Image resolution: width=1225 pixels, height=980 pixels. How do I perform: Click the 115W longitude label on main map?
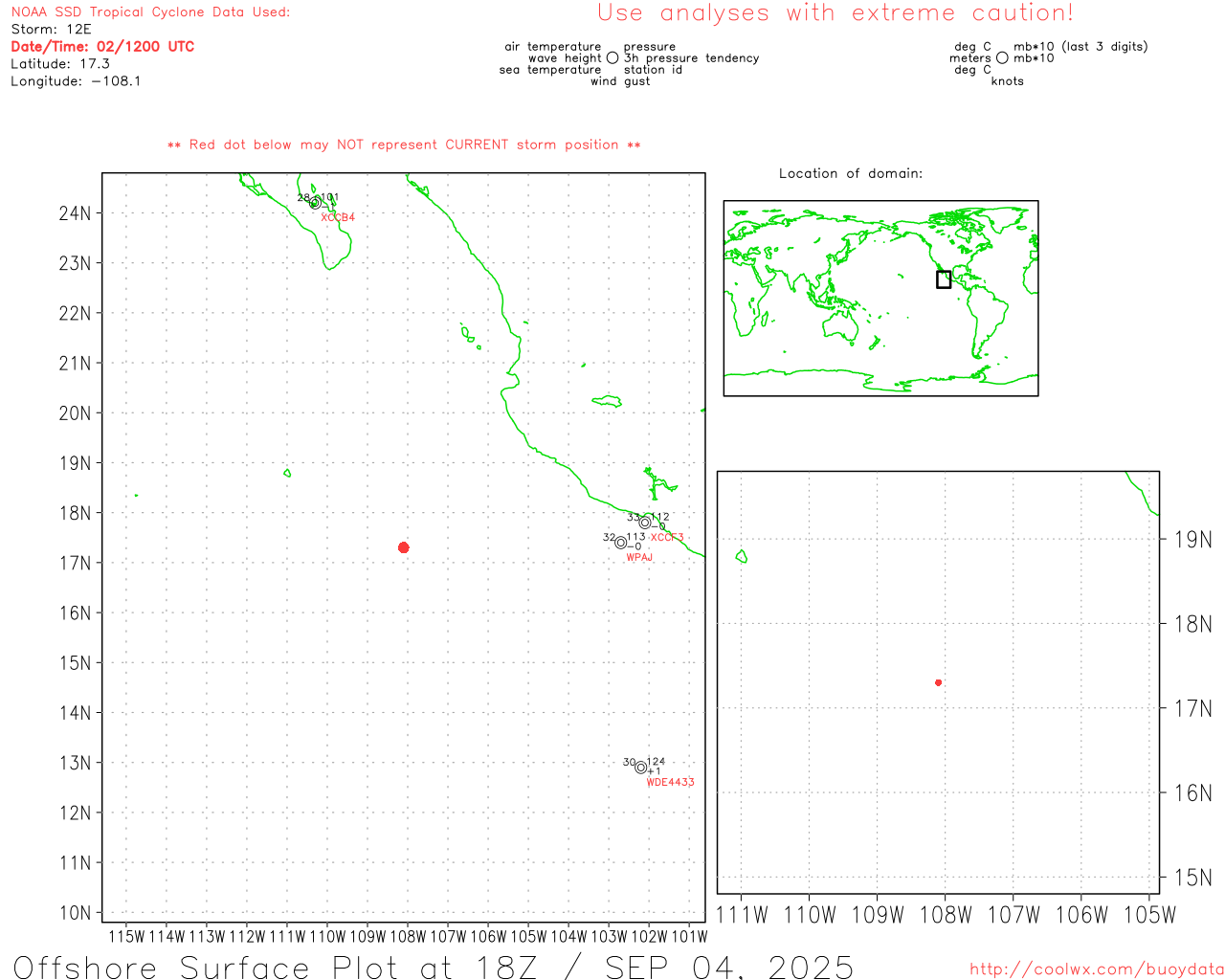pos(126,936)
